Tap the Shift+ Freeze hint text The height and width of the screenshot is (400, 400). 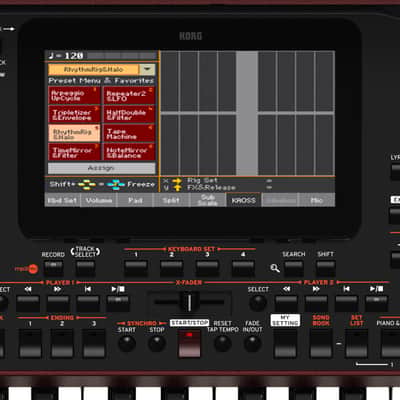pos(102,184)
